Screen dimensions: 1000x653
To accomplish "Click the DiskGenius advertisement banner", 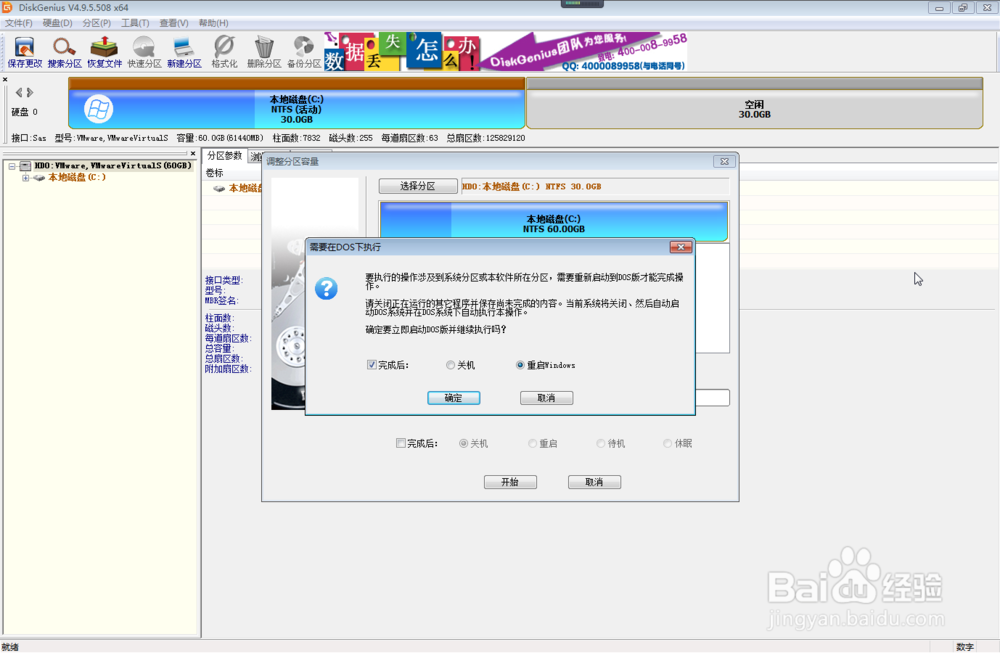I will click(505, 51).
